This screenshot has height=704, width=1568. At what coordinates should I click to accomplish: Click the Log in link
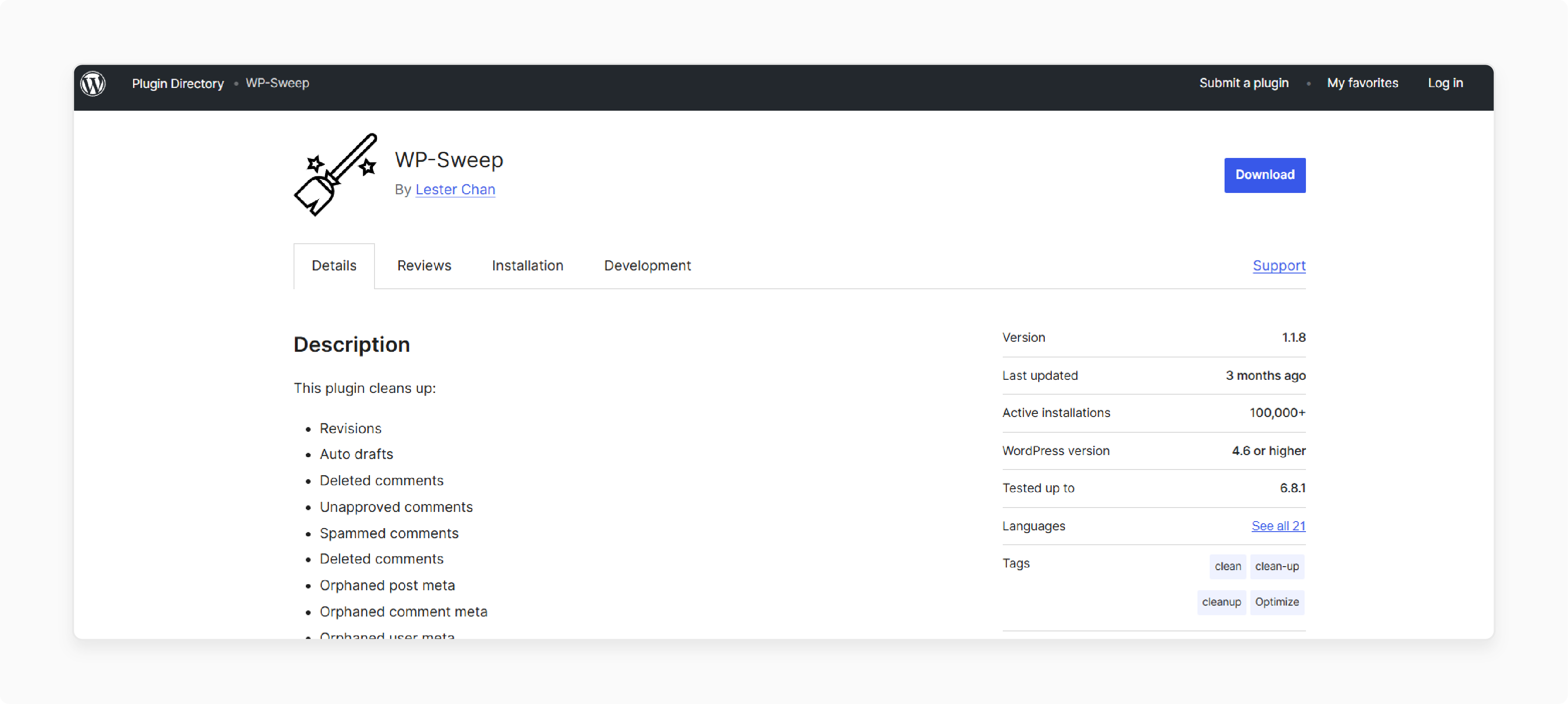coord(1445,83)
